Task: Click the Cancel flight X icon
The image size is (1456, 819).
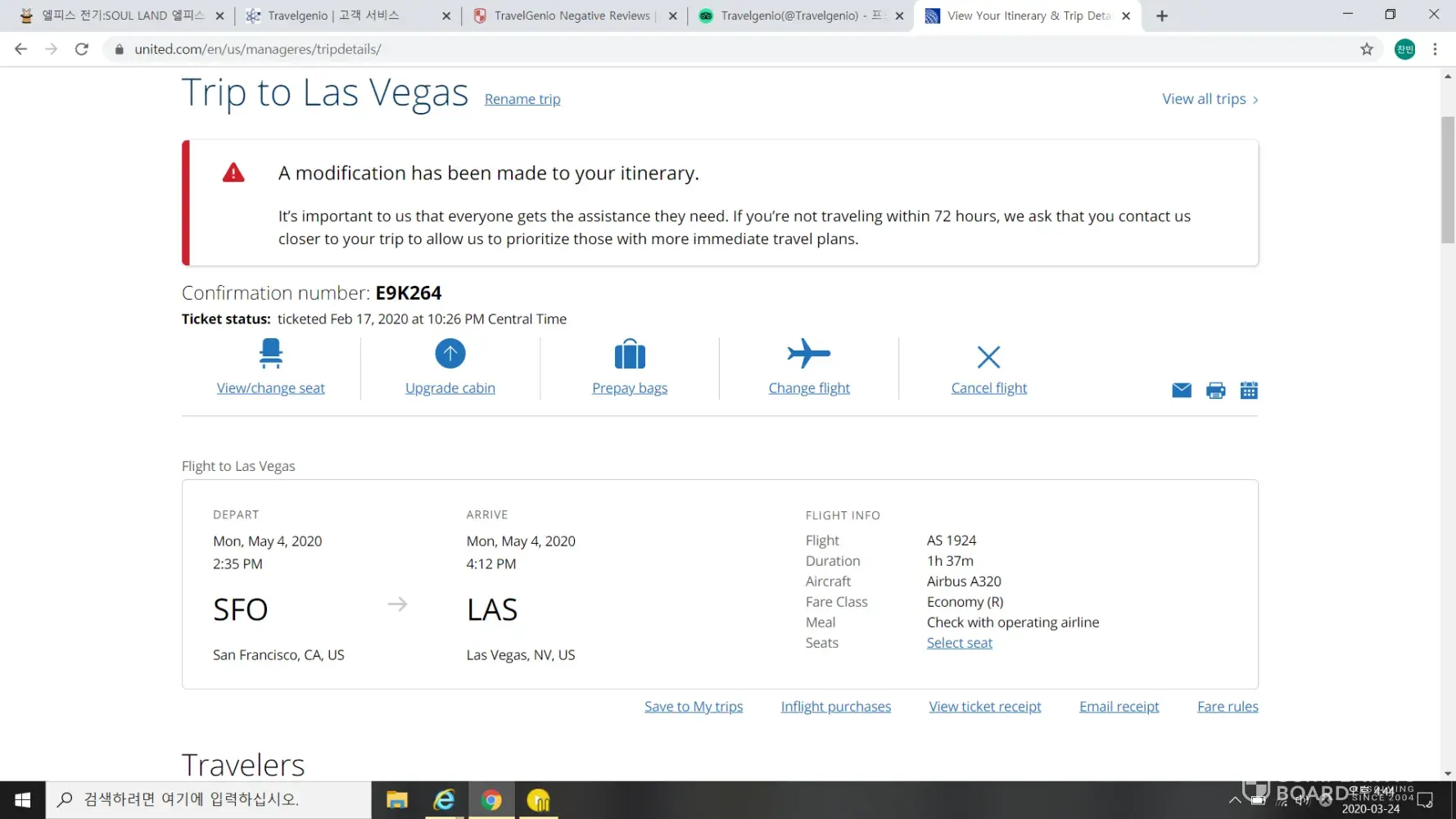Action: [988, 357]
